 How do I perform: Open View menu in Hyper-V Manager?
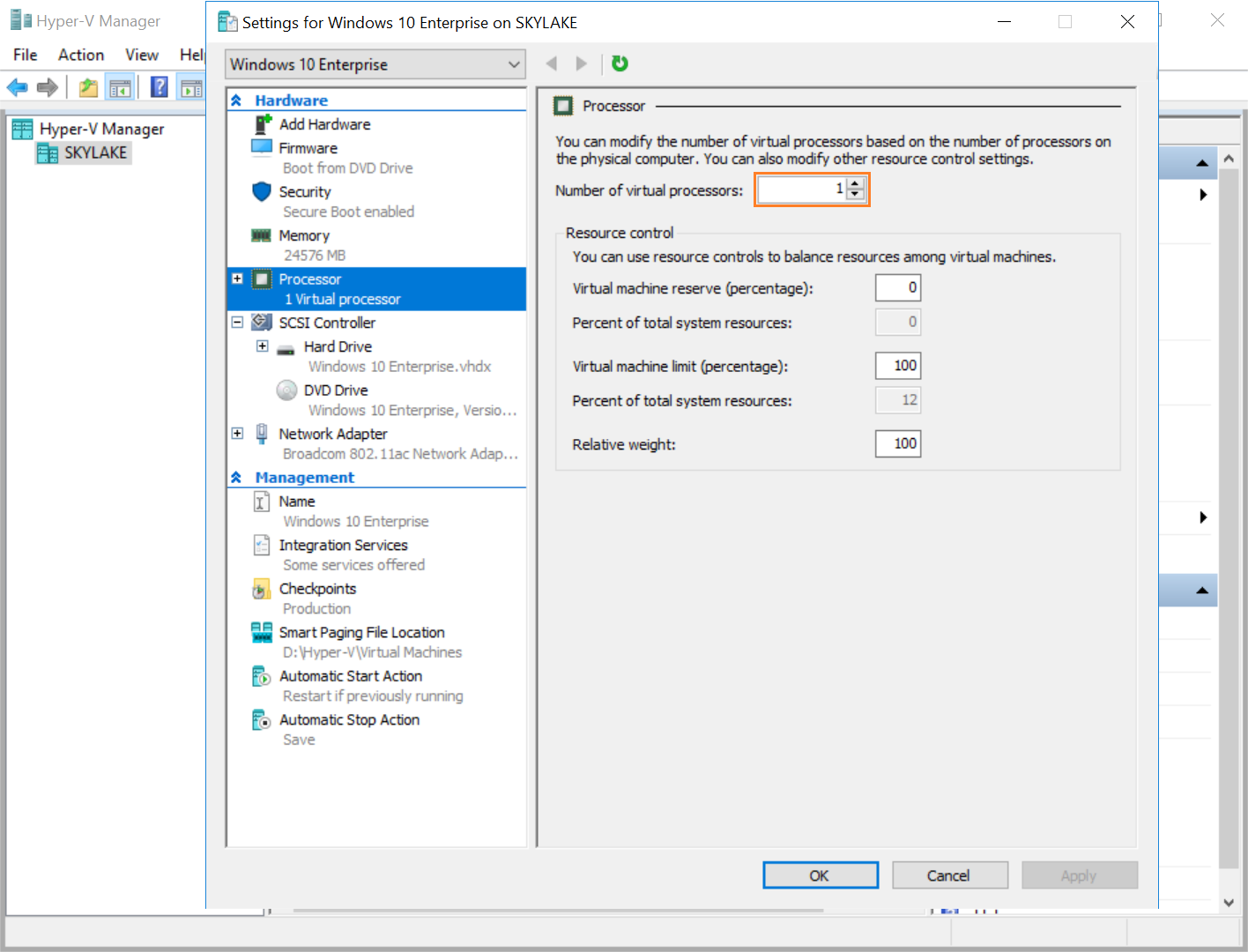click(x=141, y=55)
